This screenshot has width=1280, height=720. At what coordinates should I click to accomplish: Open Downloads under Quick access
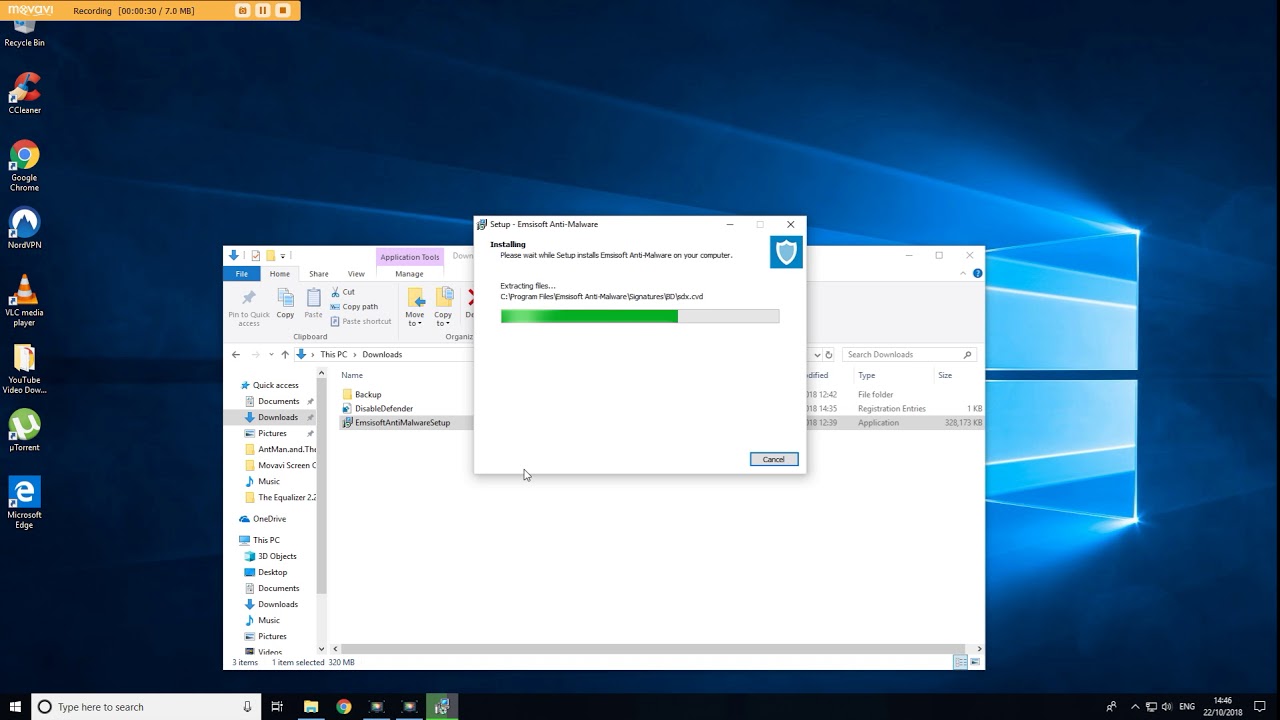click(x=278, y=417)
